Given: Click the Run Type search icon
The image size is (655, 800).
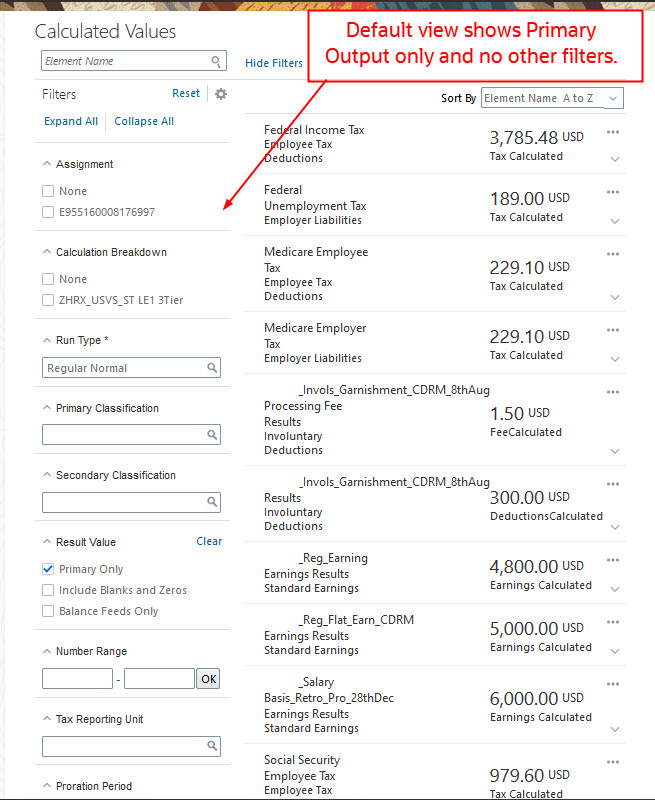Looking at the screenshot, I should [212, 368].
